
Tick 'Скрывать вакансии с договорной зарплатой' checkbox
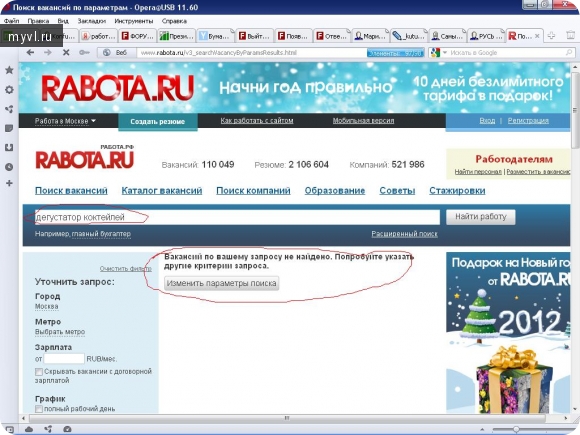coord(38,371)
